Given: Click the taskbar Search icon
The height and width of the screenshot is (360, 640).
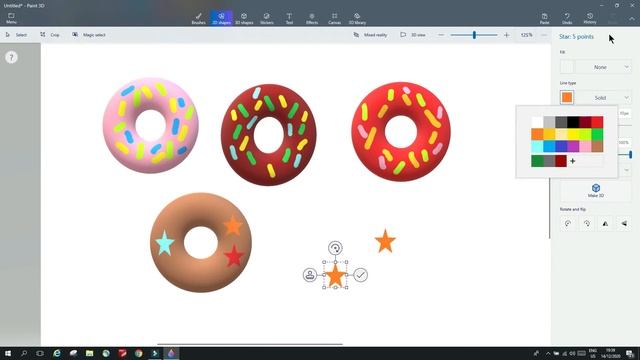Looking at the screenshot, I should coord(24,353).
